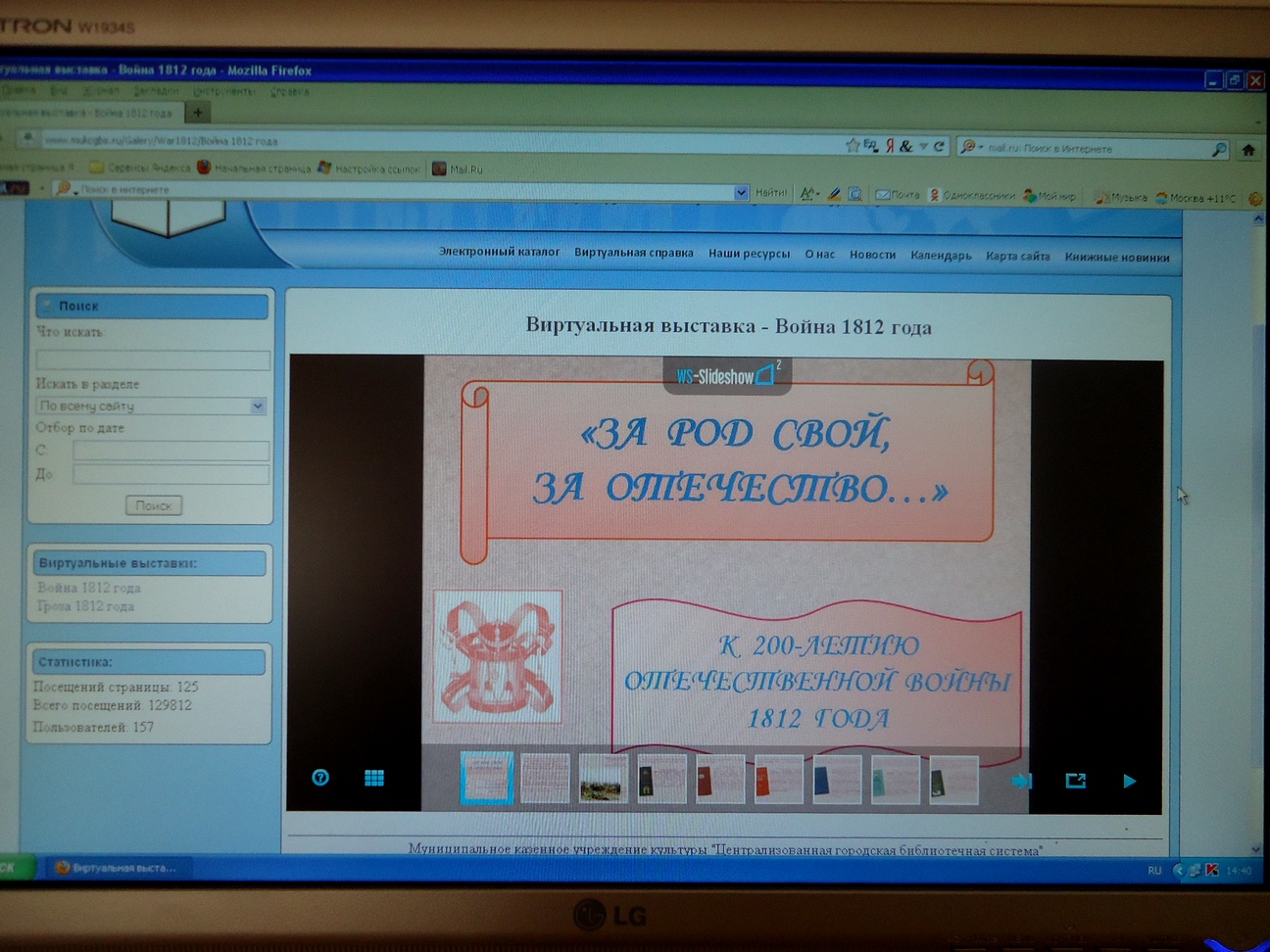Open slideshow in fullscreen mode

tap(1076, 781)
